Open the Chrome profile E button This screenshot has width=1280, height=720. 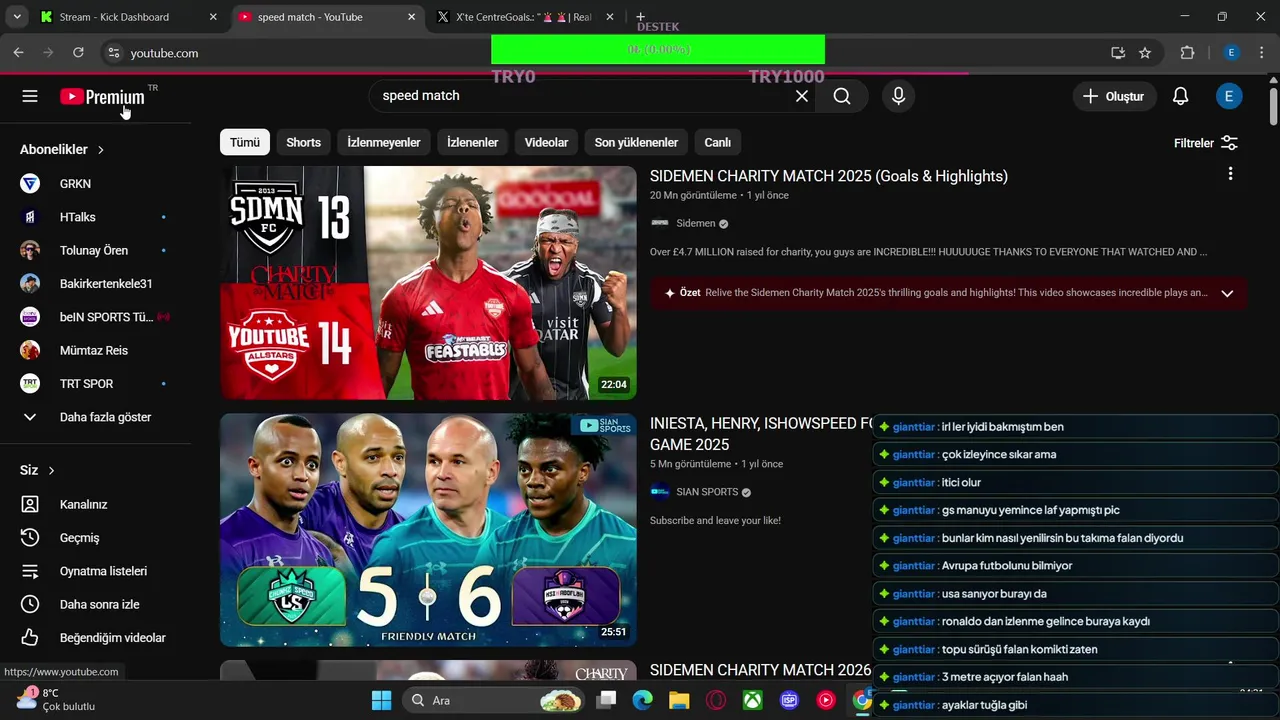1231,53
